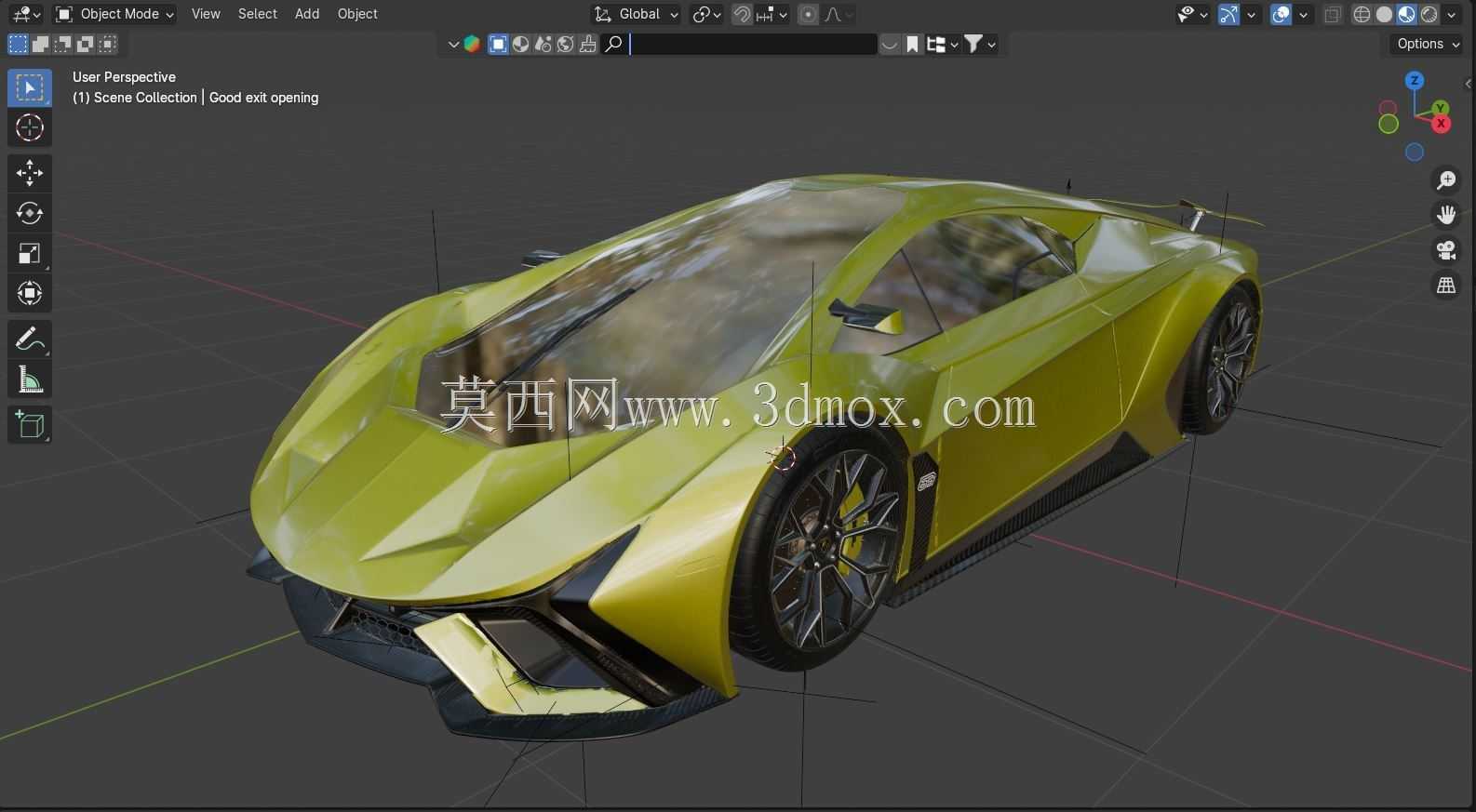Set selection mode to invert
The height and width of the screenshot is (812, 1476).
86,44
